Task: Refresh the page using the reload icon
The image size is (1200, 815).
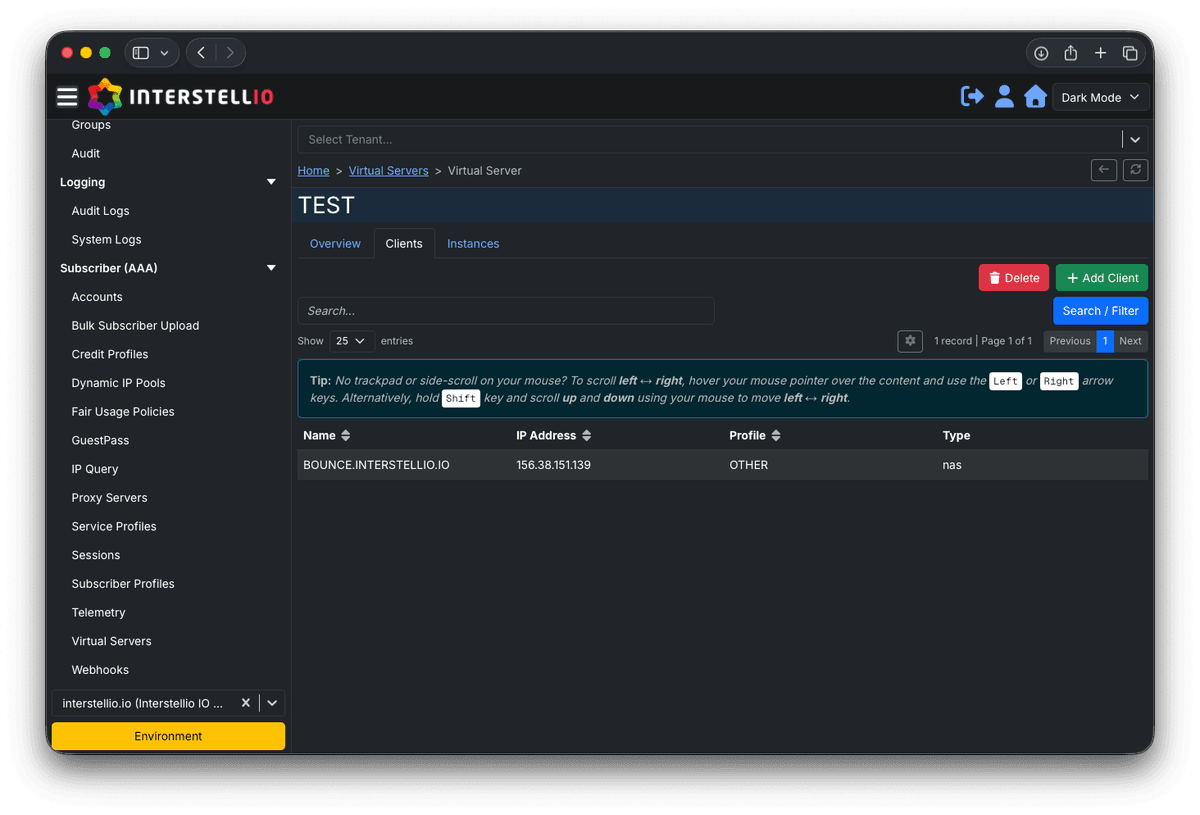Action: point(1135,170)
